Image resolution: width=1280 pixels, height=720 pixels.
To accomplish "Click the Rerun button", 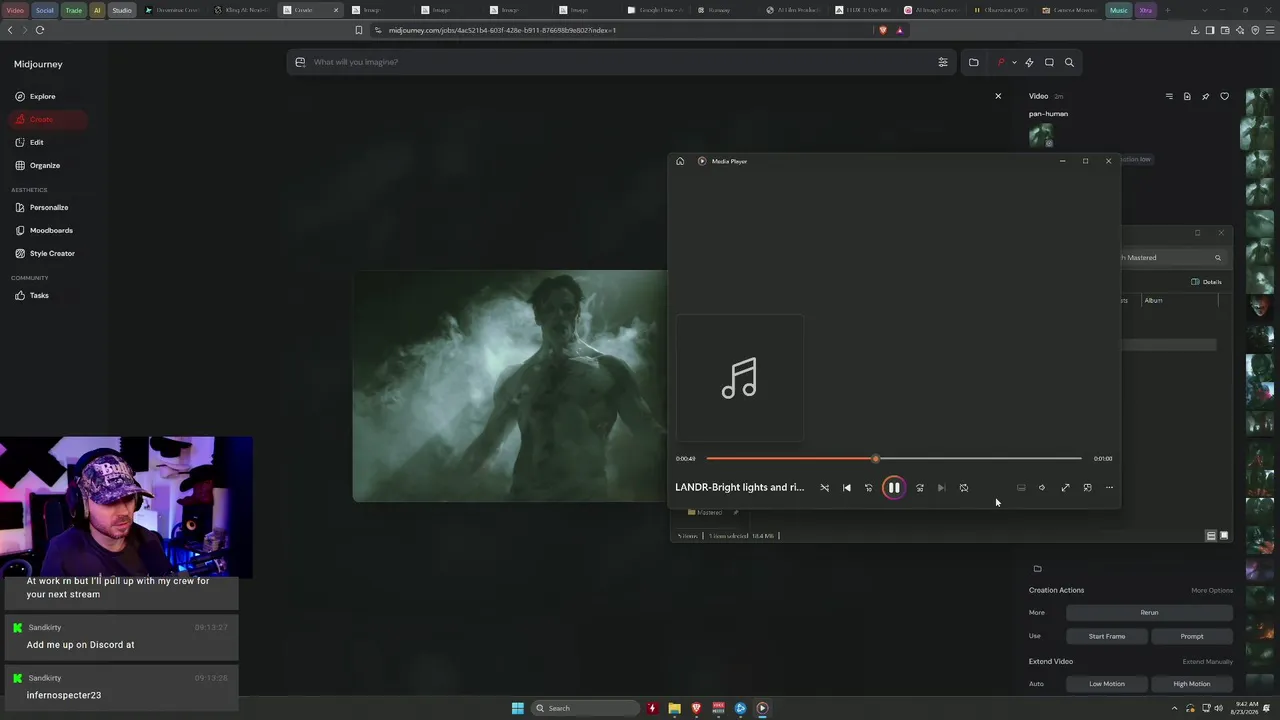I will click(1150, 613).
